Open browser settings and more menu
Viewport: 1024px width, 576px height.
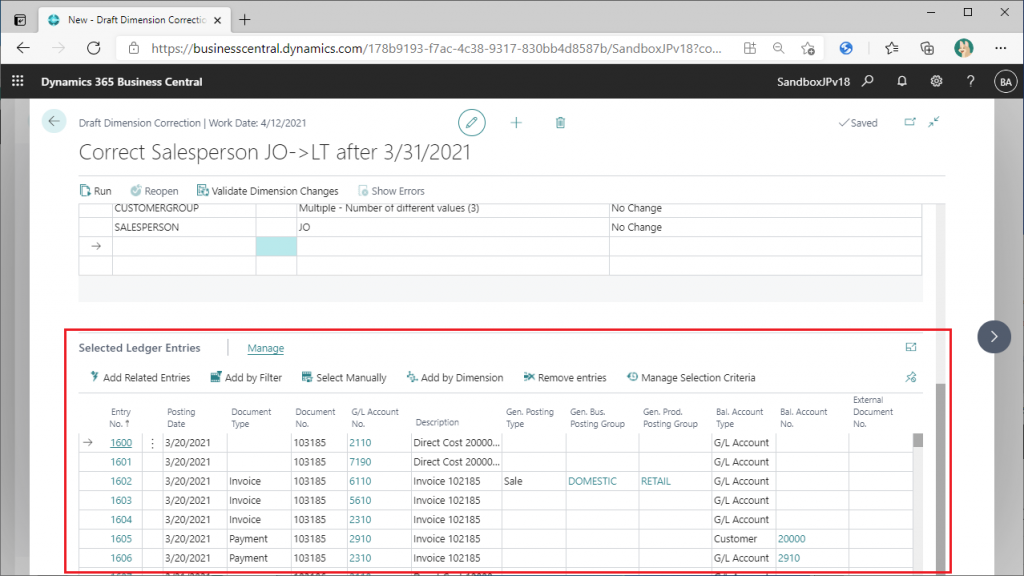click(x=1000, y=48)
